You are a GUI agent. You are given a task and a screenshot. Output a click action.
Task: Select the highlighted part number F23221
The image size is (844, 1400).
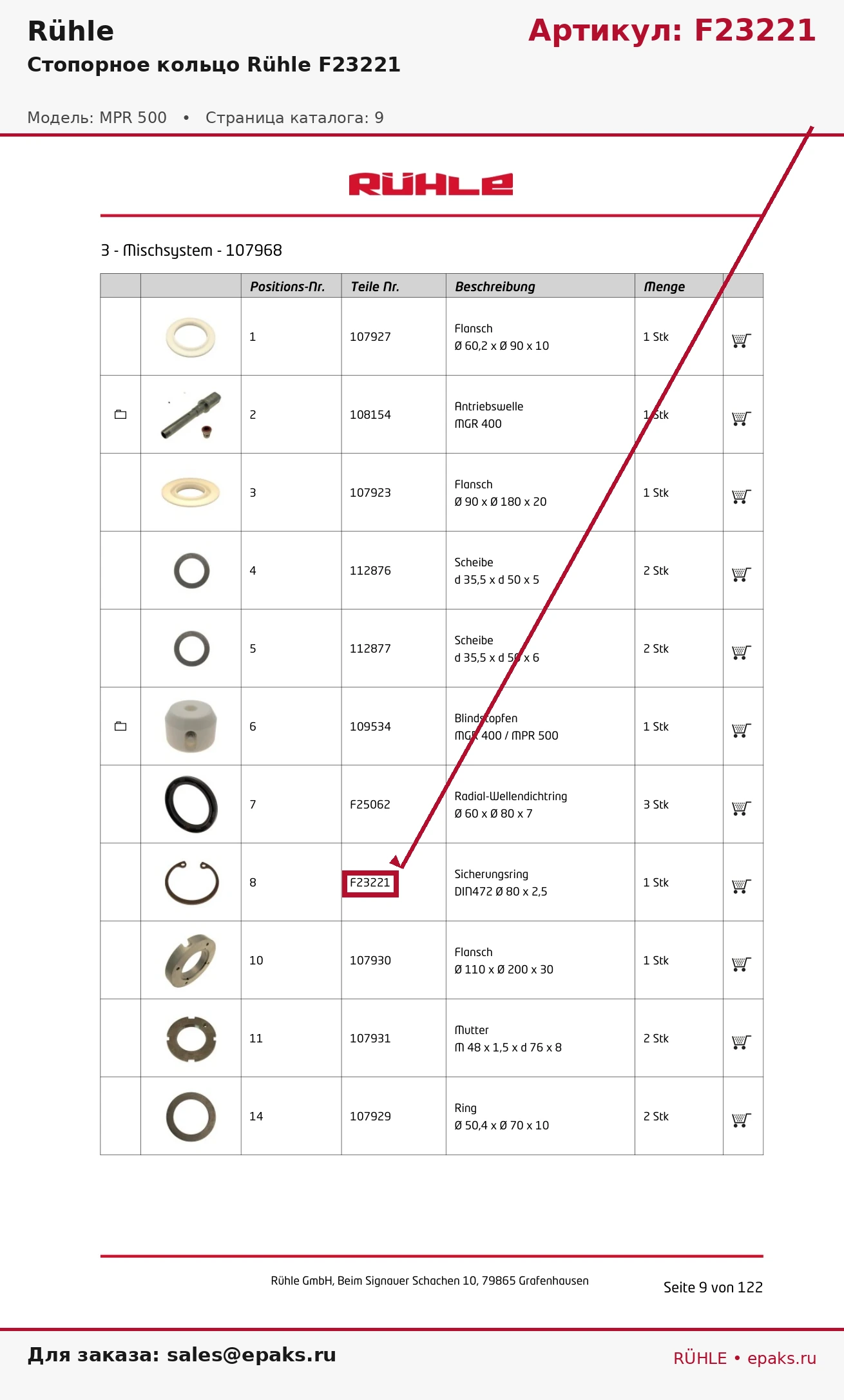point(370,883)
